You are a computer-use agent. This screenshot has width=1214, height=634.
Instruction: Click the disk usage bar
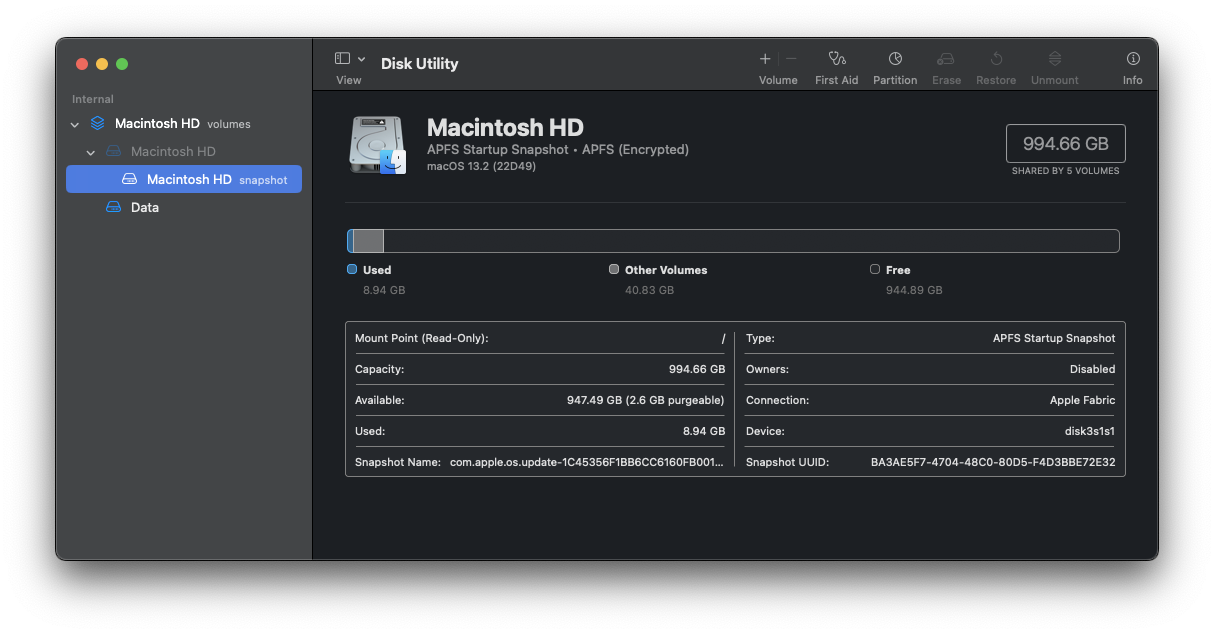pyautogui.click(x=733, y=241)
